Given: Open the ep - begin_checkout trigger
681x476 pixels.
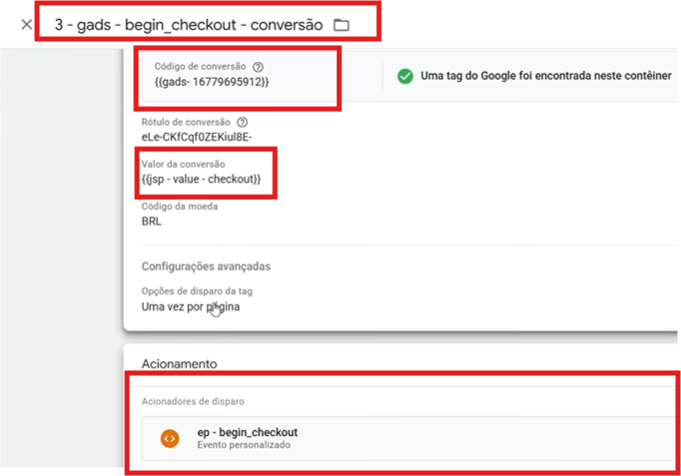Looking at the screenshot, I should point(408,438).
